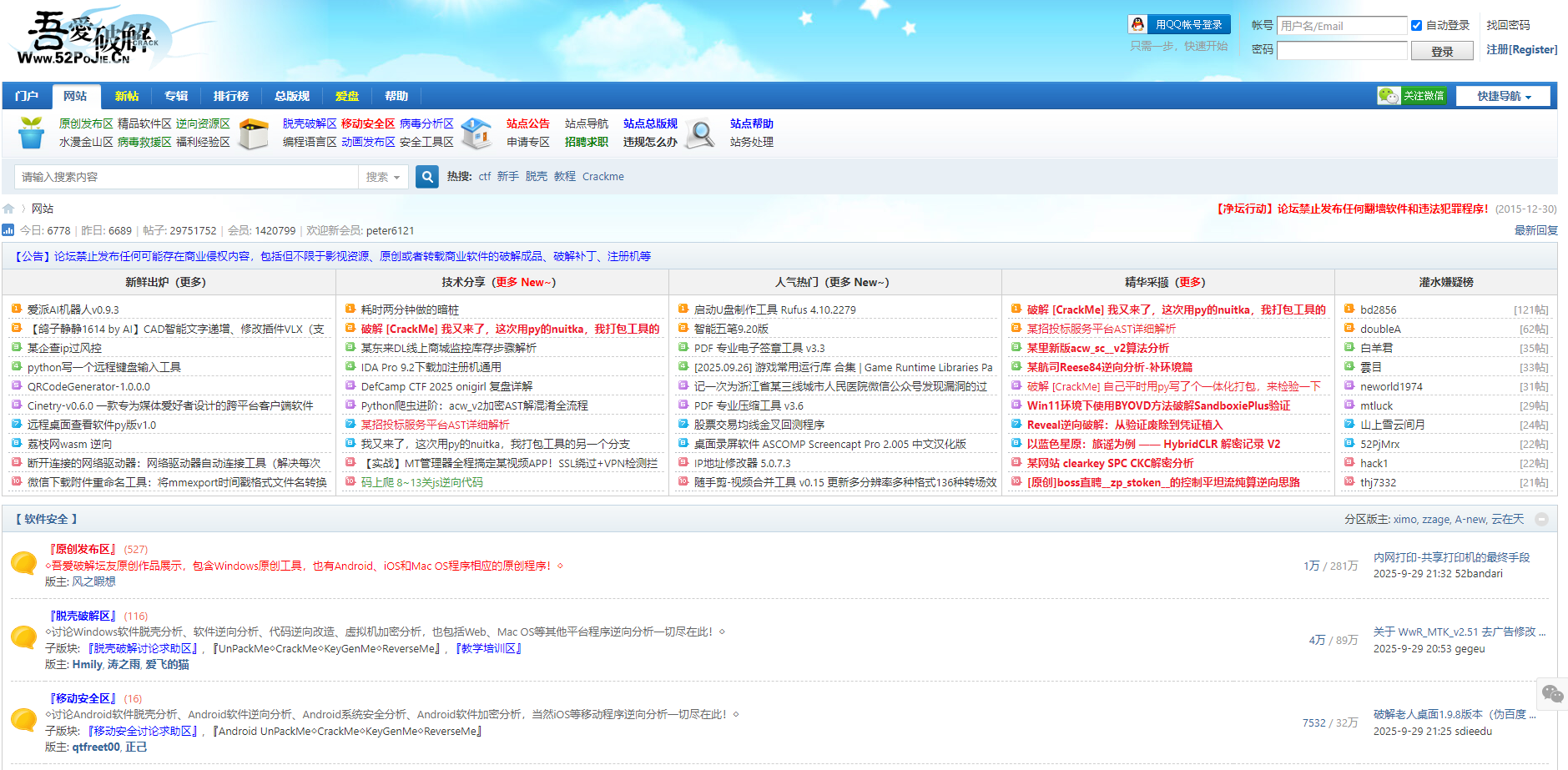Click the floating WeChat icon at right edge
The image size is (1568, 770).
tap(1551, 694)
